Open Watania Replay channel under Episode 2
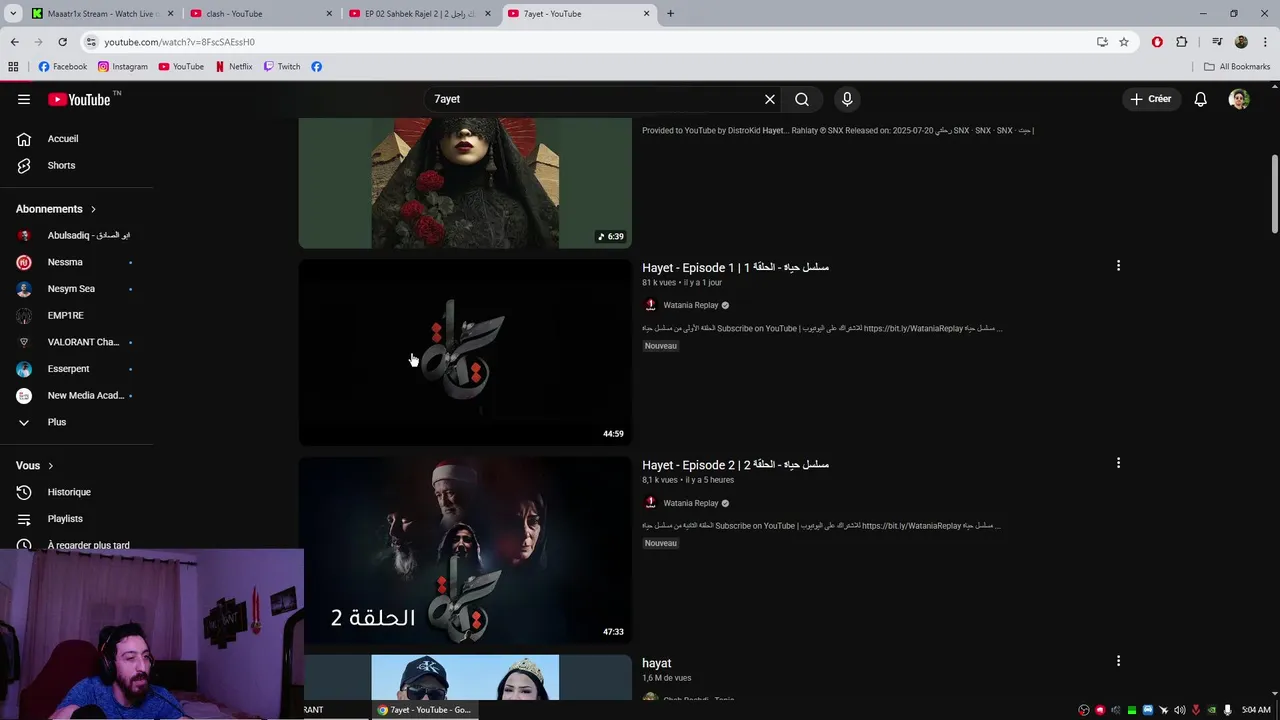1280x720 pixels. (x=691, y=503)
